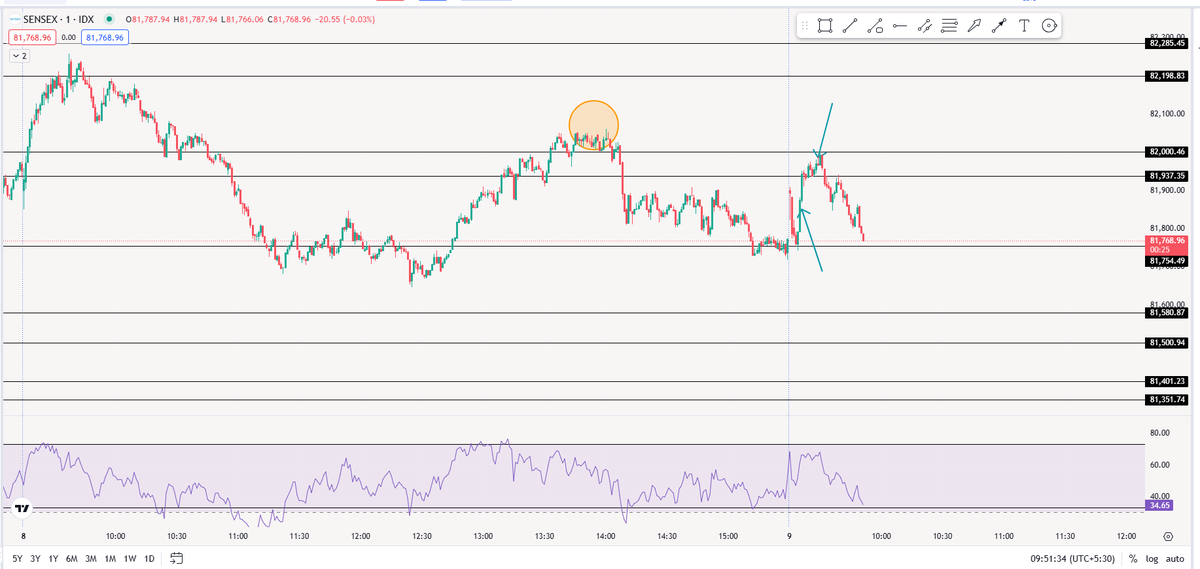The width and height of the screenshot is (1200, 569).
Task: Set the range to 1D
Action: [149, 558]
